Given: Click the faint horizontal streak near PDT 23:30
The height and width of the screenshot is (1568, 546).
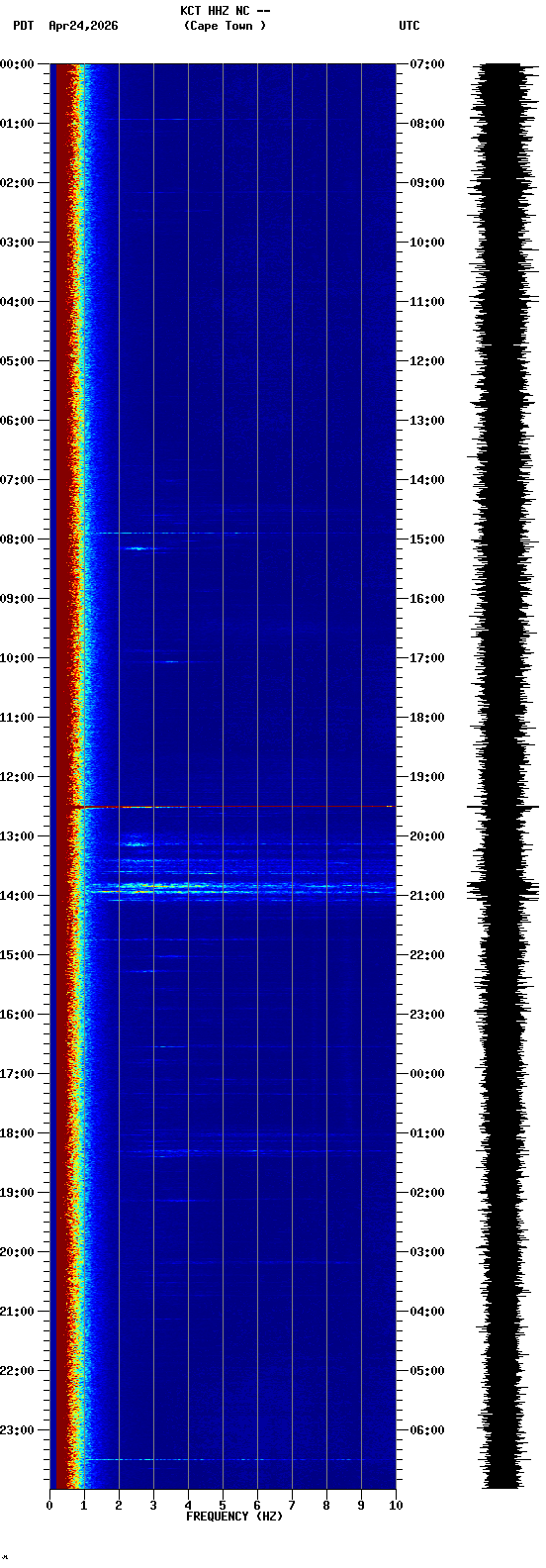Looking at the screenshot, I should pyautogui.click(x=237, y=1459).
